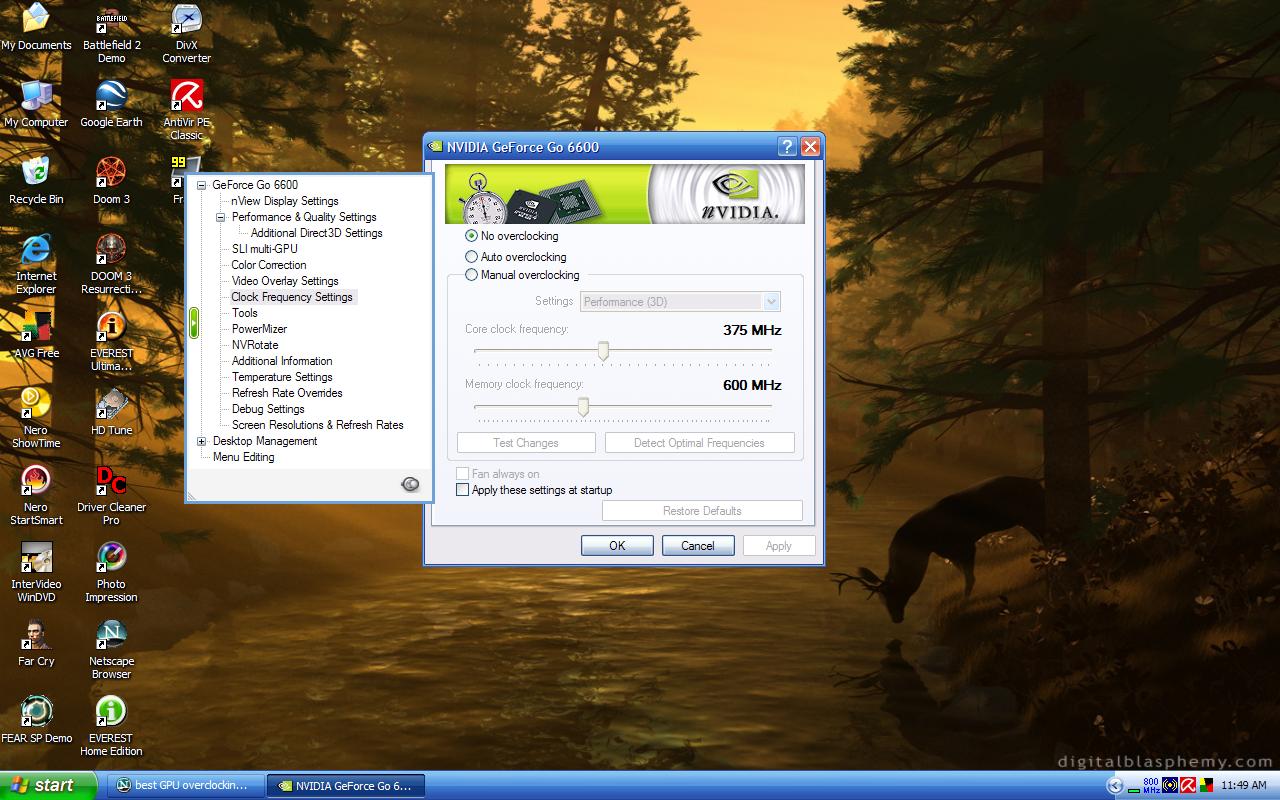This screenshot has height=800, width=1280.
Task: Open Refresh Rate Overrides page
Action: (287, 393)
